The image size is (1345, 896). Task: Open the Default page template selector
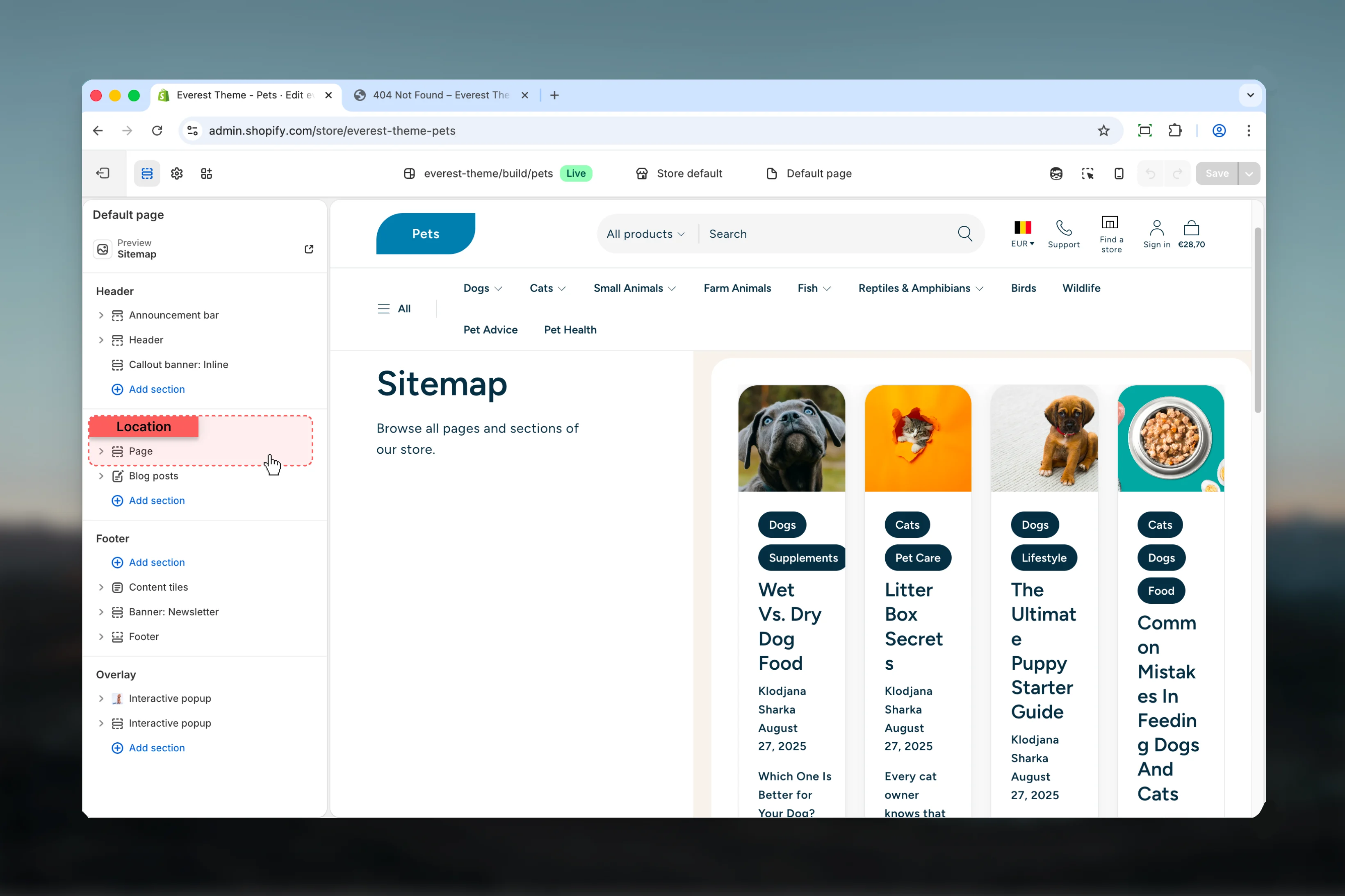coord(808,173)
